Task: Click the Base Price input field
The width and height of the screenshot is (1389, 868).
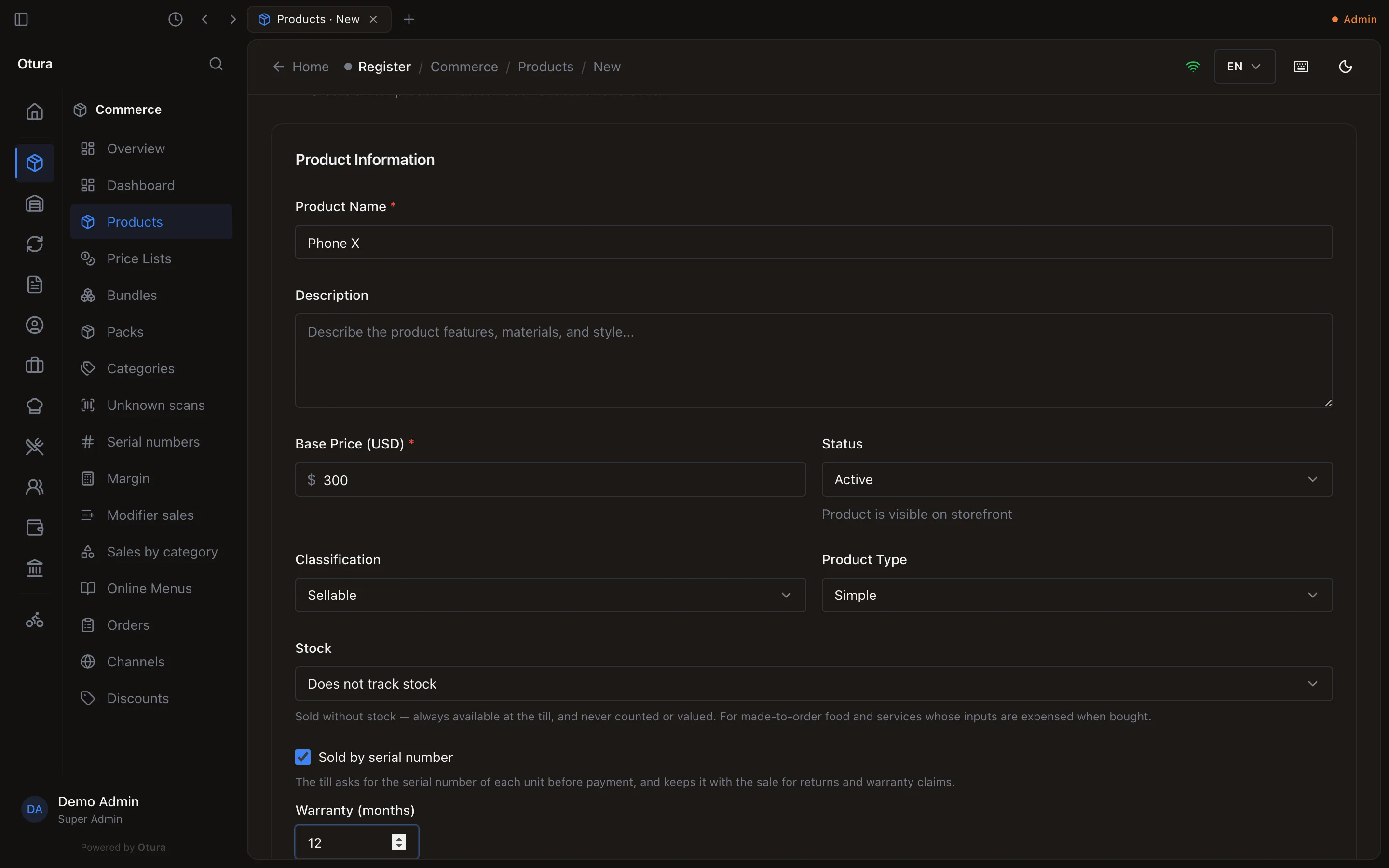Action: [550, 479]
